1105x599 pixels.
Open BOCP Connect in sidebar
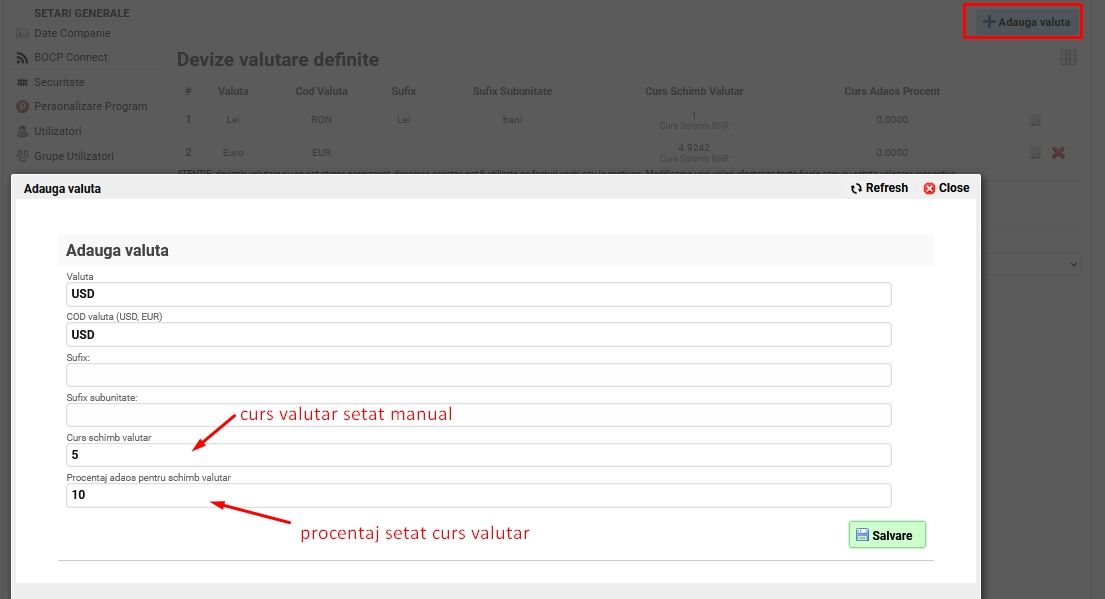click(x=70, y=57)
